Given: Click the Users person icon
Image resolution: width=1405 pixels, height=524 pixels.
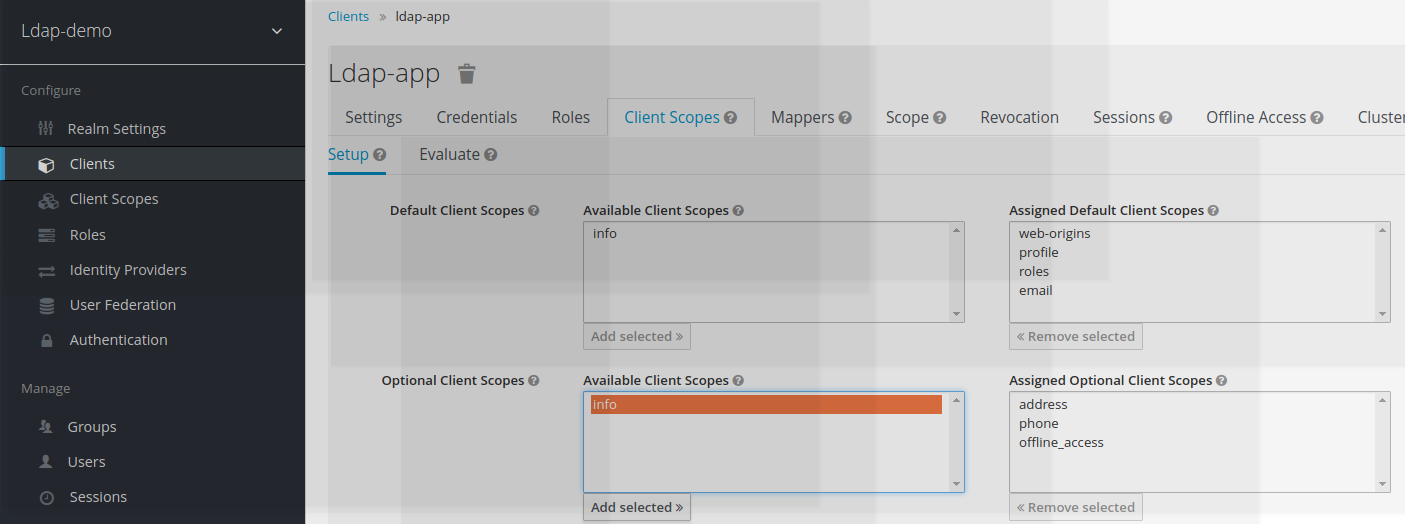Looking at the screenshot, I should (x=46, y=462).
